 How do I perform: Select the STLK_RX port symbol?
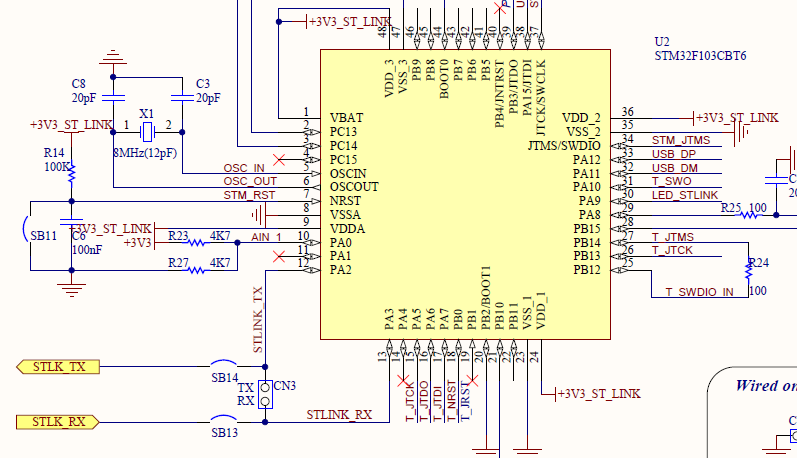pos(58,422)
